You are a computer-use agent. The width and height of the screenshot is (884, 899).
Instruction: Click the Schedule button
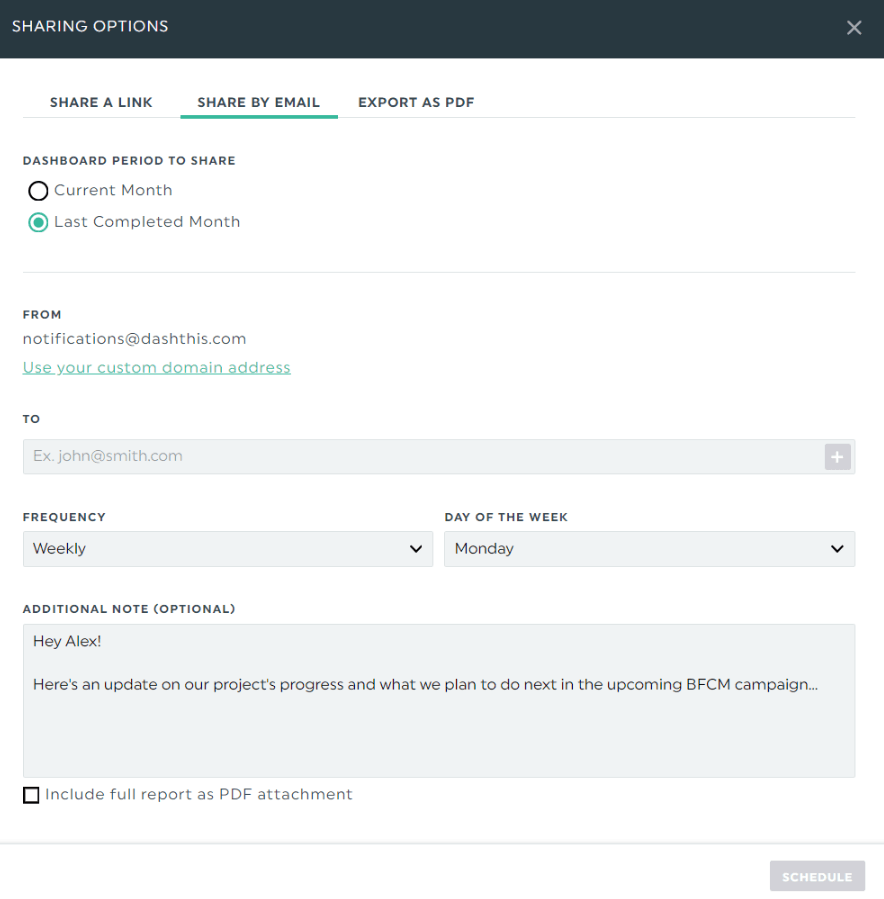817,876
